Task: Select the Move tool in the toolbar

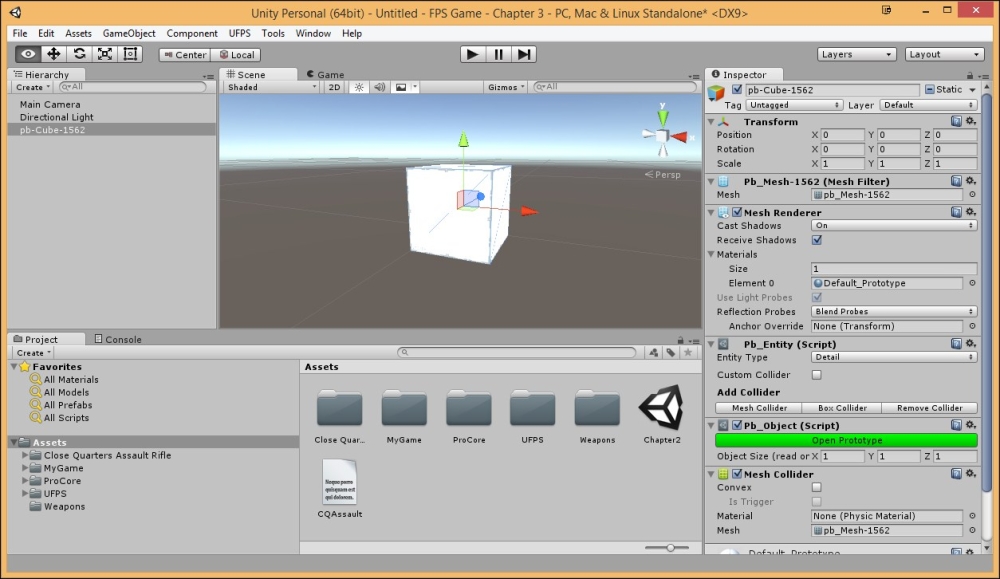Action: [x=52, y=54]
